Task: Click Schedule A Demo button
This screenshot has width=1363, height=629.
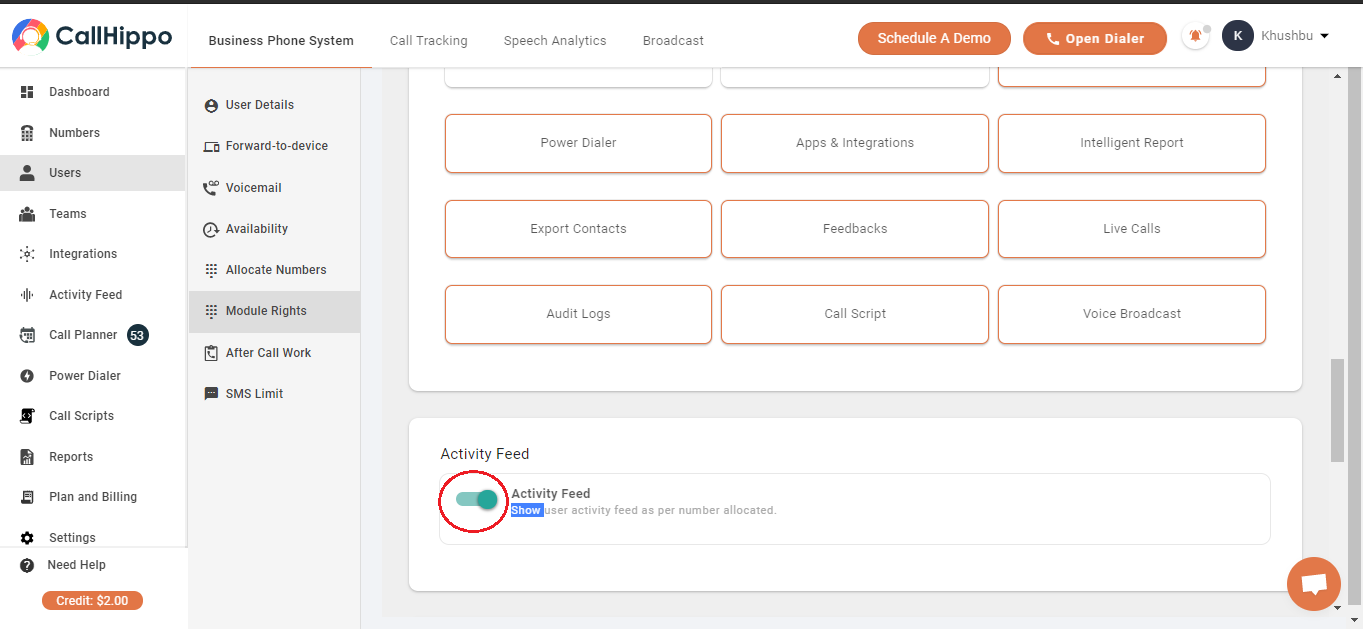Action: click(934, 38)
